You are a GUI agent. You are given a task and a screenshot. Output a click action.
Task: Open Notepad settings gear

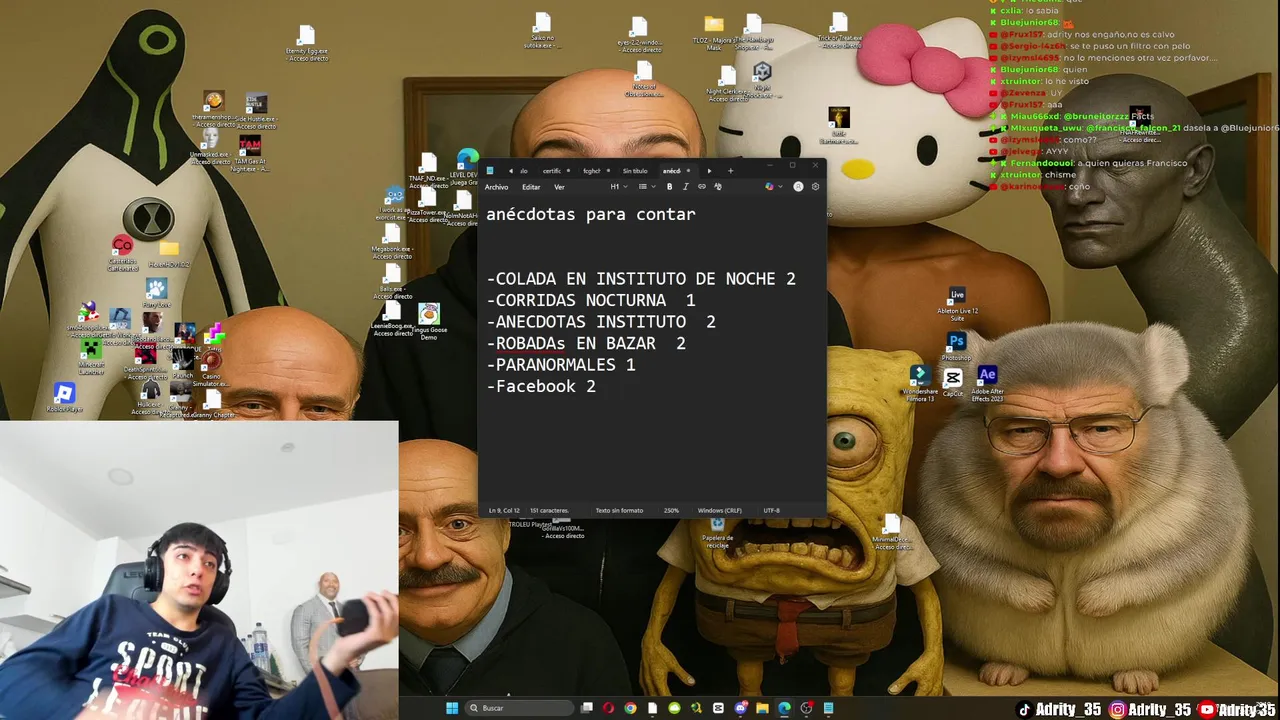click(x=815, y=186)
